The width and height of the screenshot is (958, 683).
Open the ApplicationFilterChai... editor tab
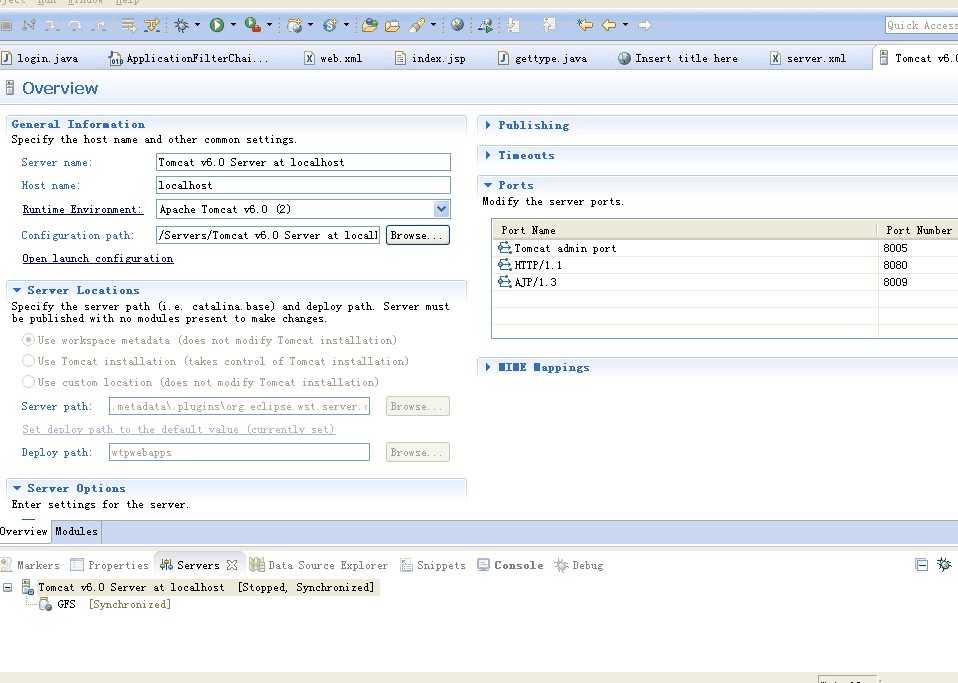click(x=189, y=58)
